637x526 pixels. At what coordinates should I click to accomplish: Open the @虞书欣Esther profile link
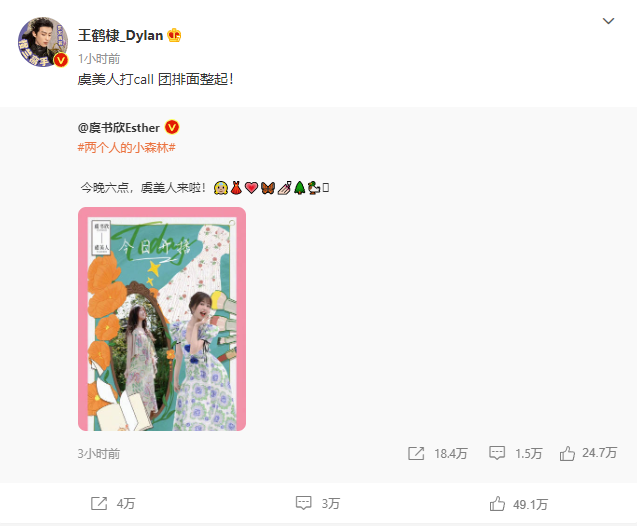[x=119, y=128]
